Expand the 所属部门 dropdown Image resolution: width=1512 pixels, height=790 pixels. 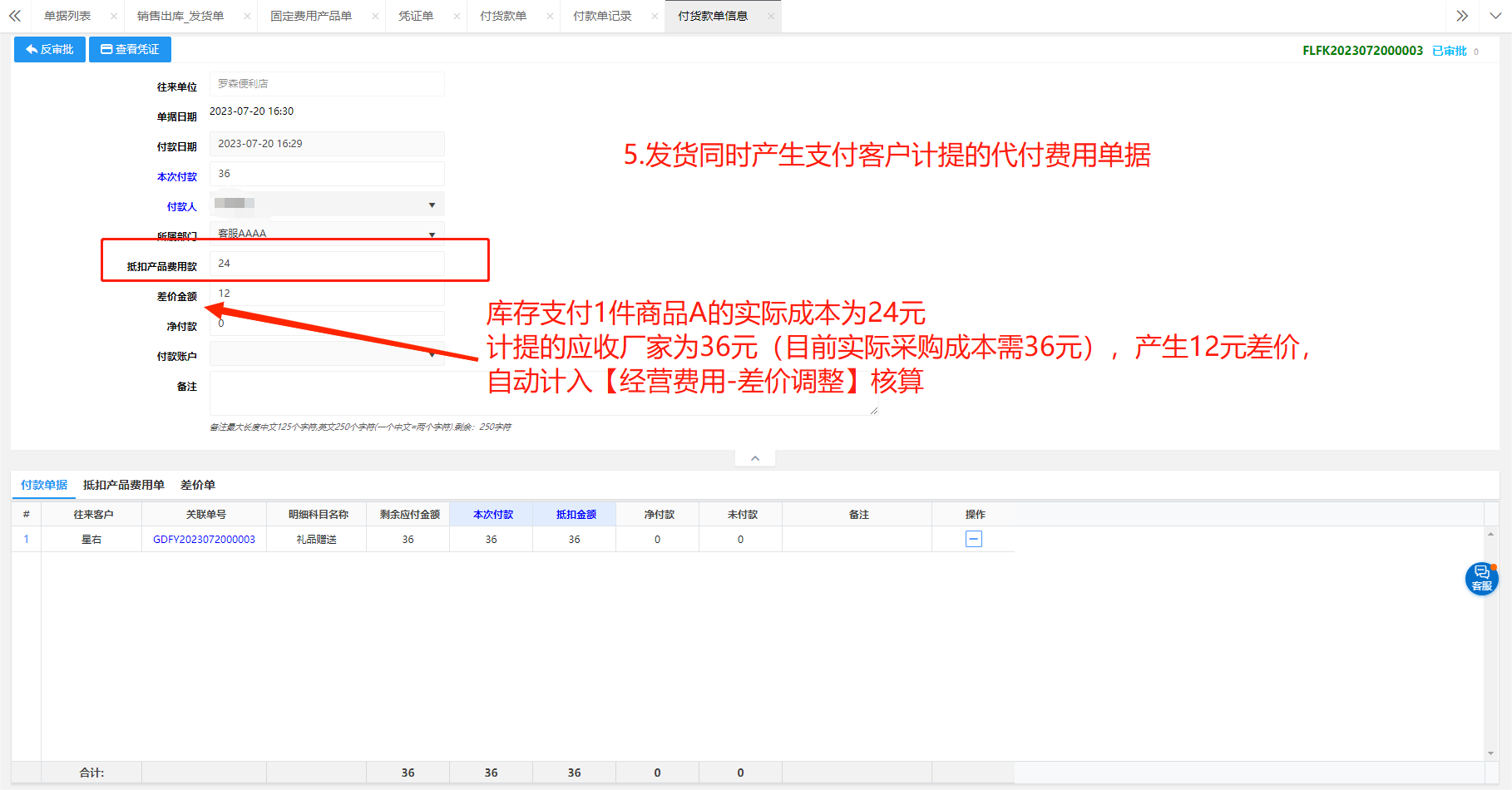431,234
